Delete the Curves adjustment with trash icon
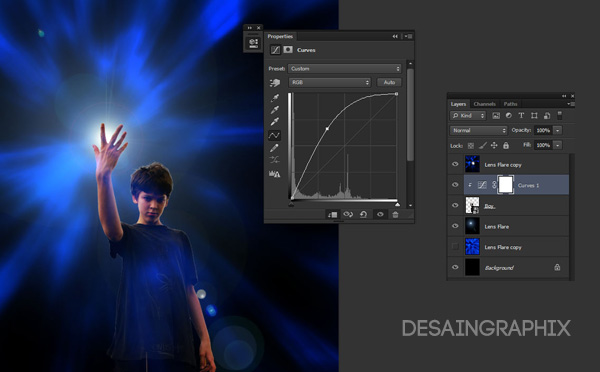Screen dimensions: 600x372 [x=395, y=214]
